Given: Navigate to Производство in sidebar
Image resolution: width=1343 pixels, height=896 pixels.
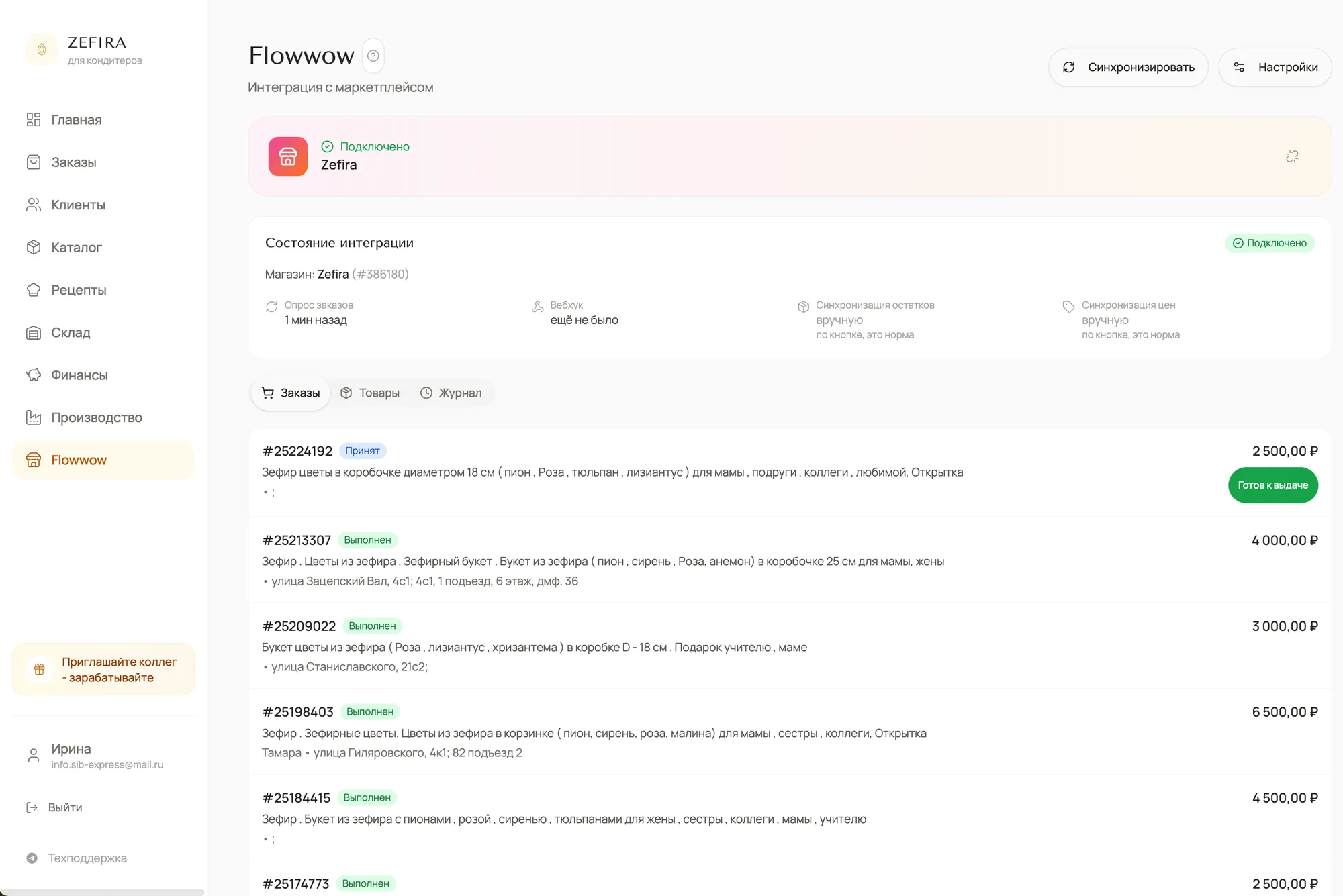Looking at the screenshot, I should coord(103,417).
